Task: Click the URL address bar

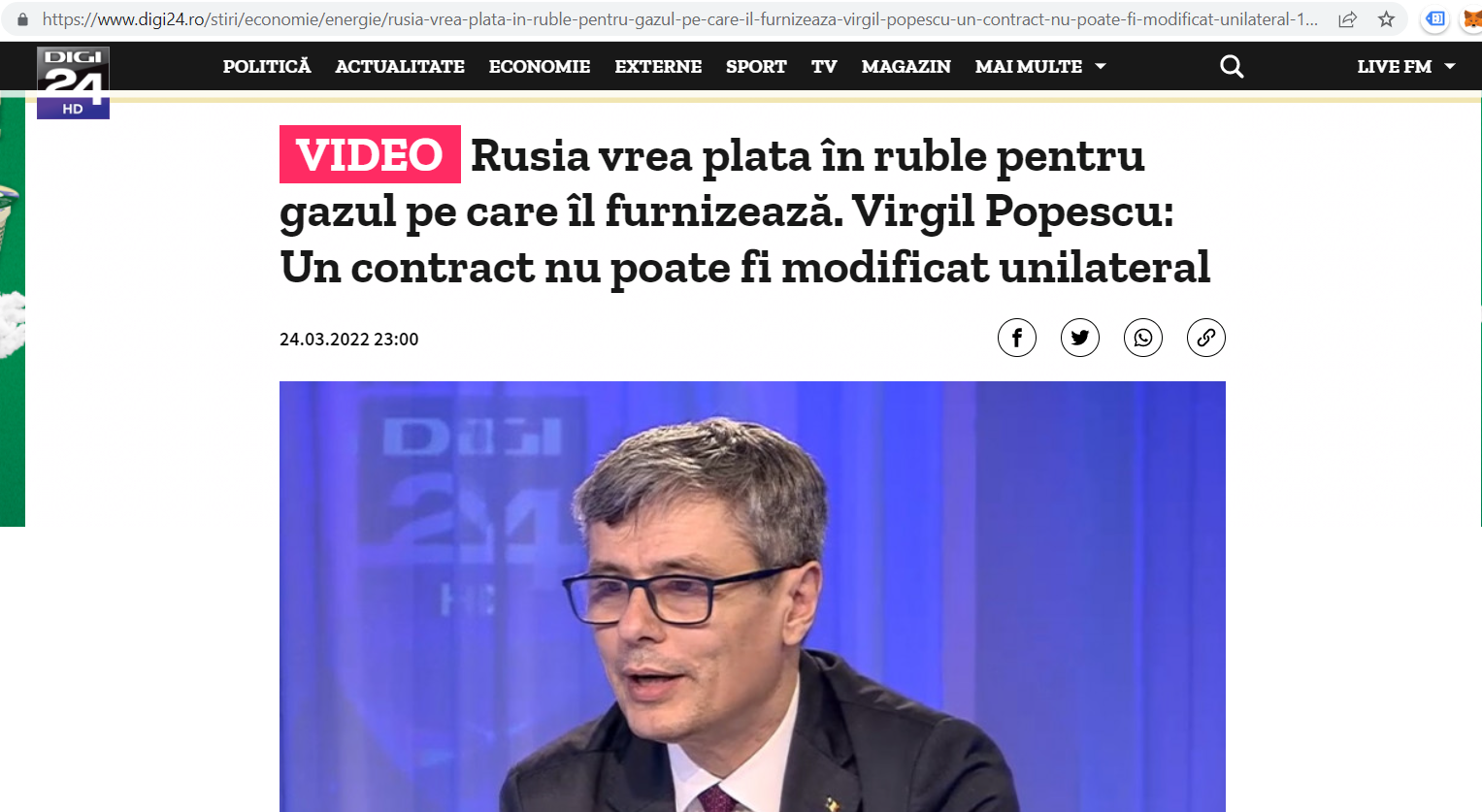Action: tap(679, 19)
